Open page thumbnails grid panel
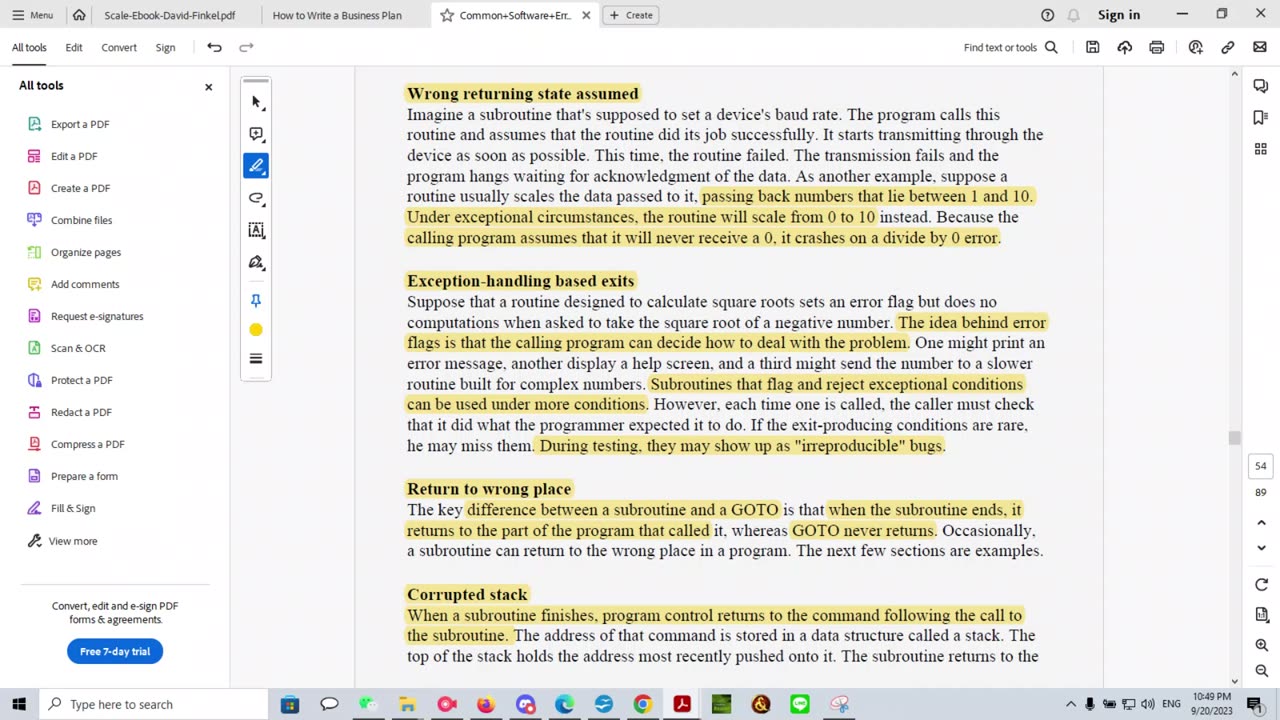Viewport: 1280px width, 720px height. click(x=1261, y=149)
